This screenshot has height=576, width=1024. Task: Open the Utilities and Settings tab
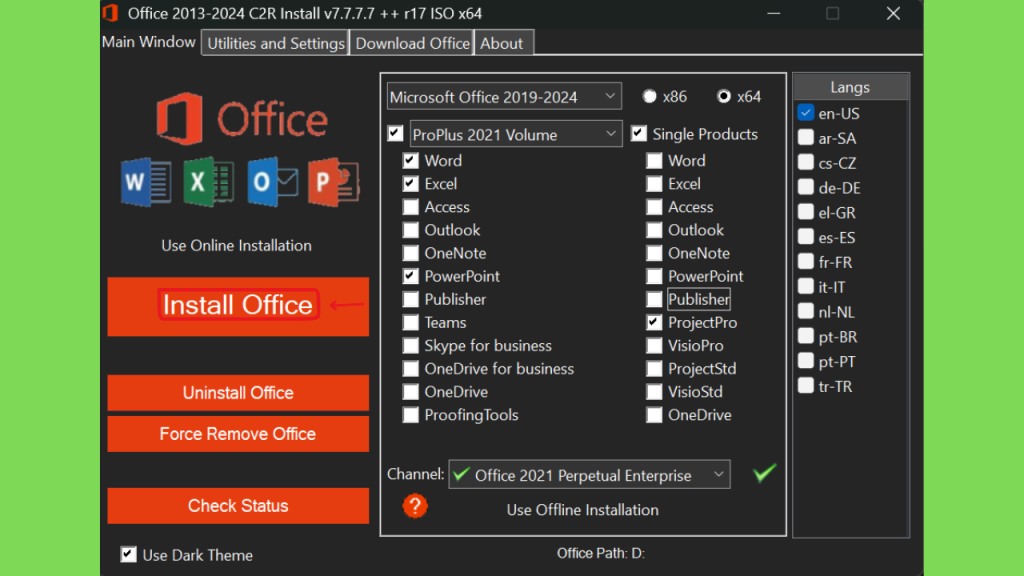tap(276, 43)
